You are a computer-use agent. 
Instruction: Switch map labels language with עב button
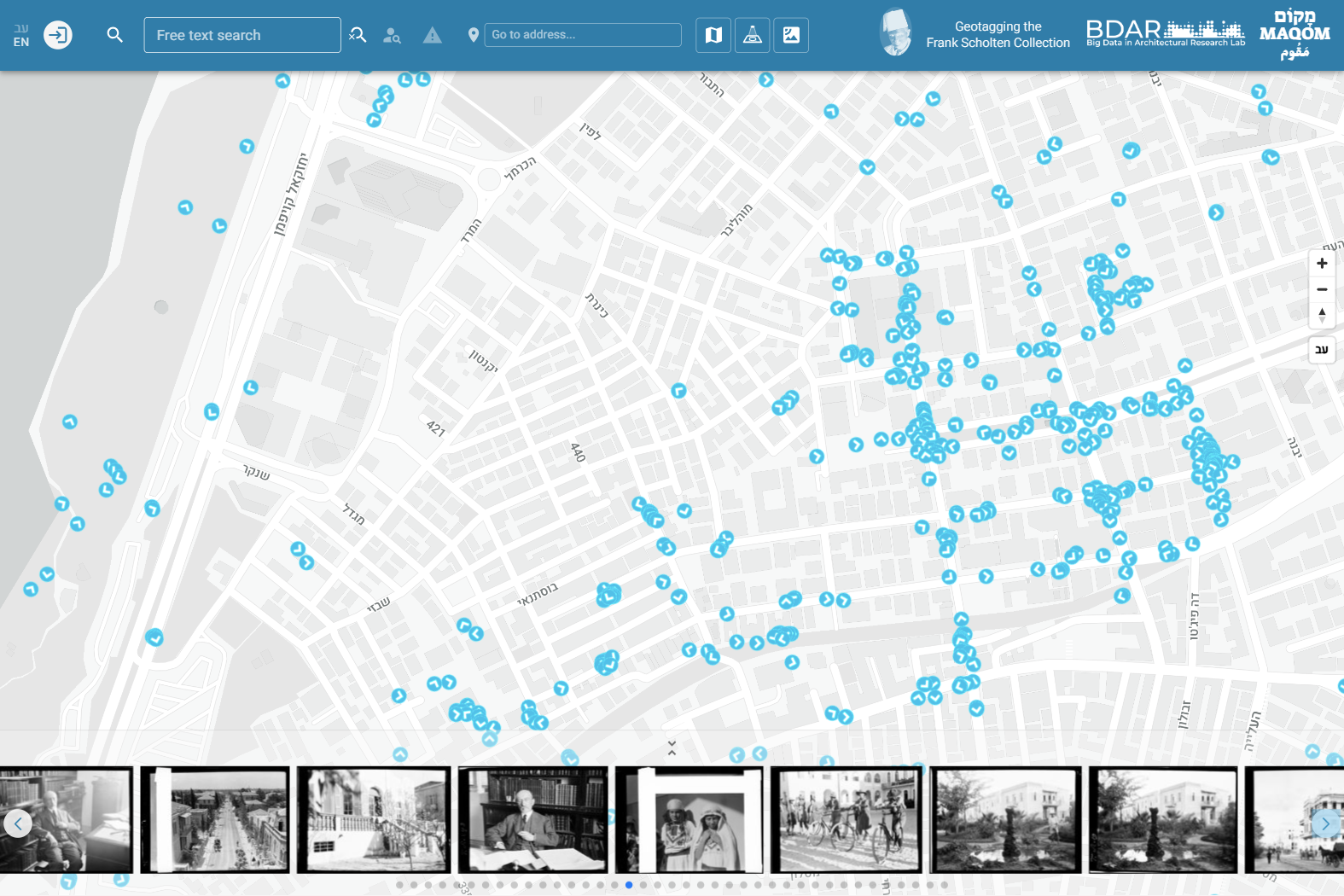[1322, 350]
